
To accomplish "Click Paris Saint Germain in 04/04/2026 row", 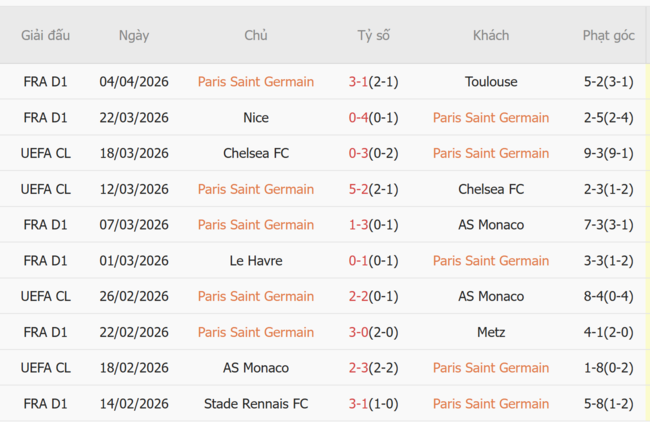I will (x=256, y=82).
